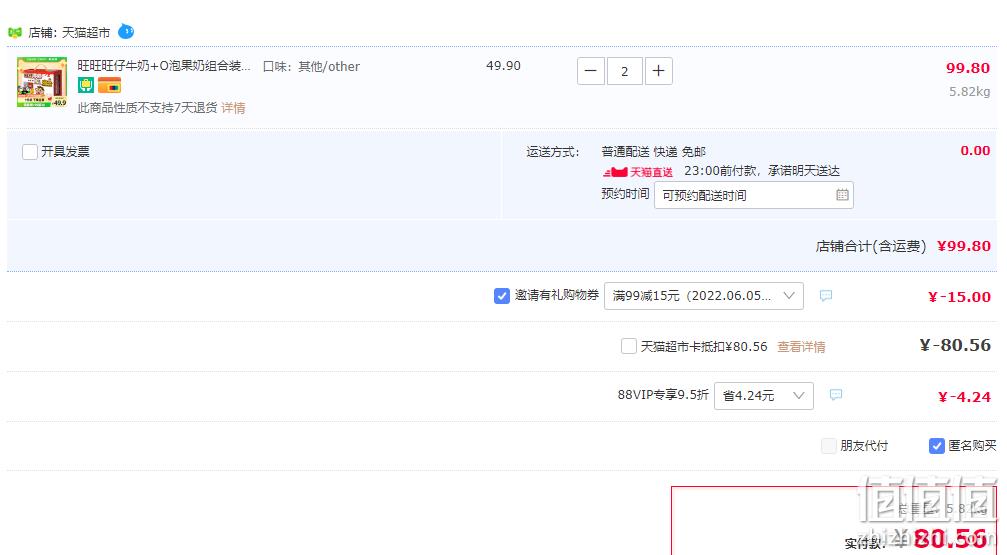Click the 天猫直送 logo icon
1007x555 pixels.
[x=638, y=172]
